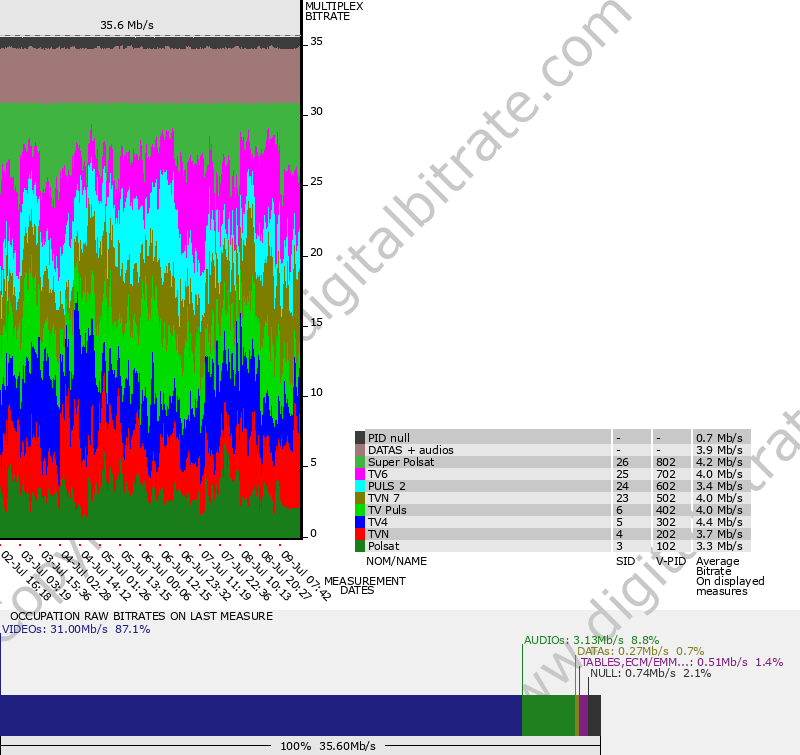
Task: Click V-PID value 302
Action: click(x=666, y=522)
